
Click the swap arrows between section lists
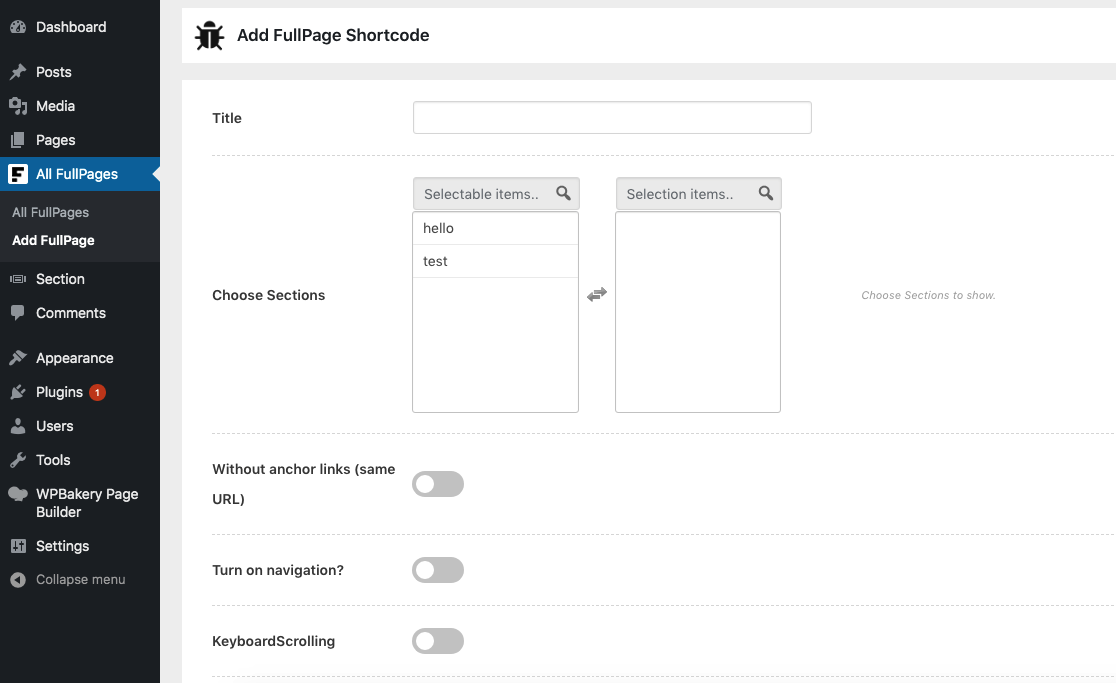coord(596,295)
